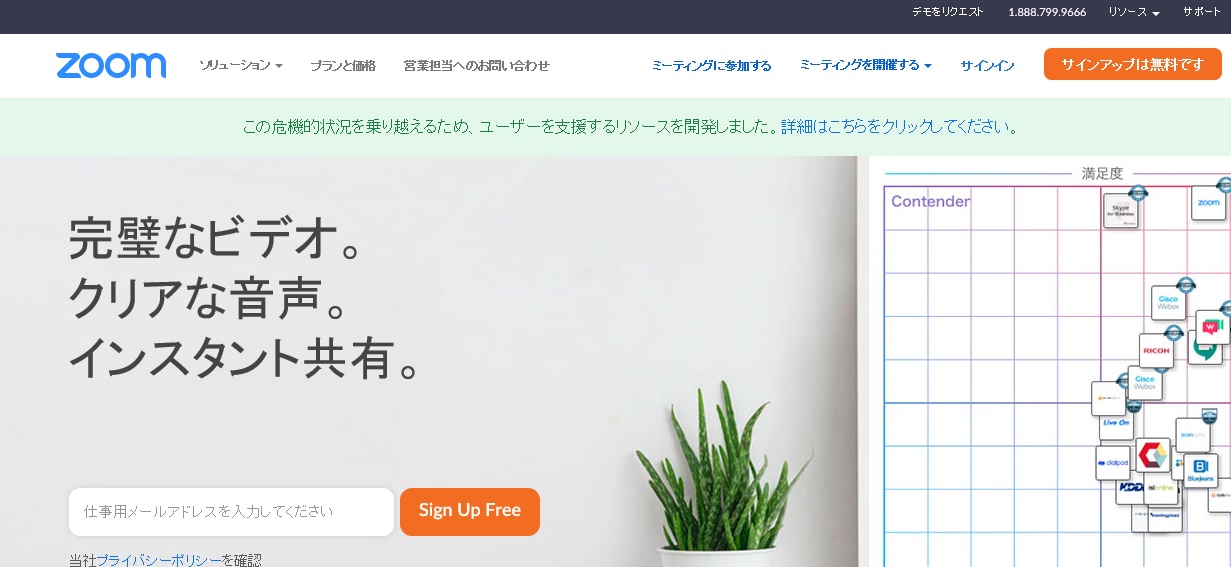1231x567 pixels.
Task: Follow the 詳細はこちらをクリックしてください banner link
Action: (x=895, y=127)
